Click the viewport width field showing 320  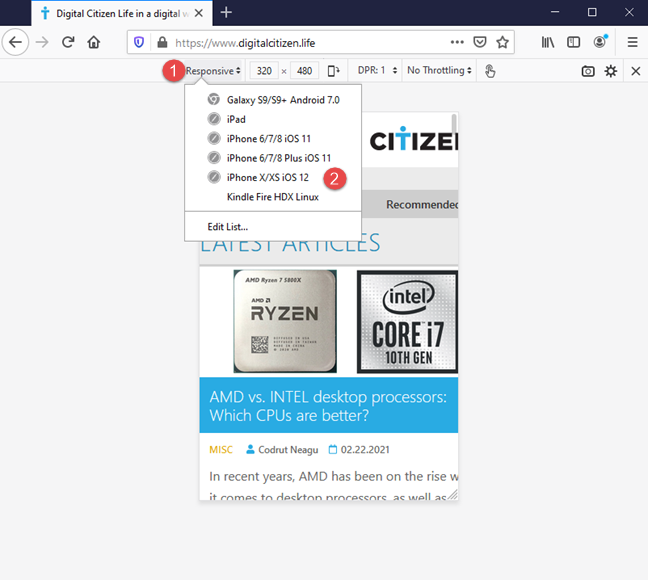(264, 71)
